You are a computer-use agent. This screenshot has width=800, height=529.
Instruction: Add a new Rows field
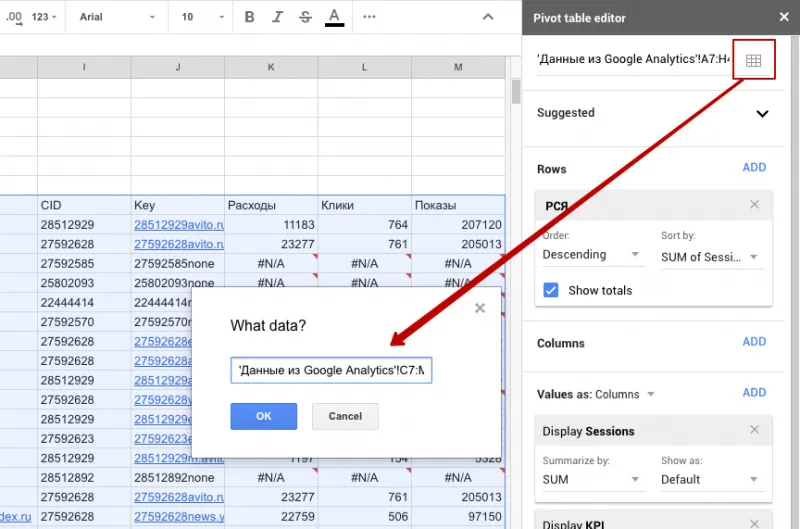click(754, 167)
